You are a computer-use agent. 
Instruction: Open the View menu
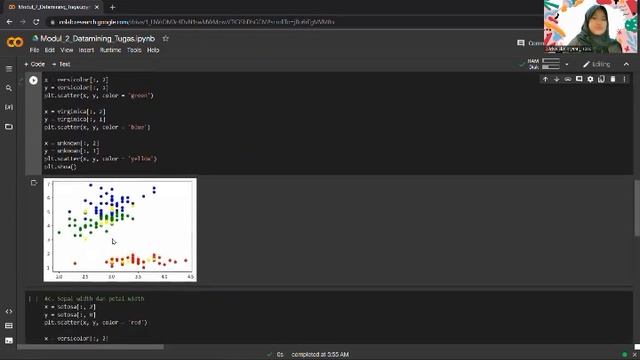coord(67,50)
